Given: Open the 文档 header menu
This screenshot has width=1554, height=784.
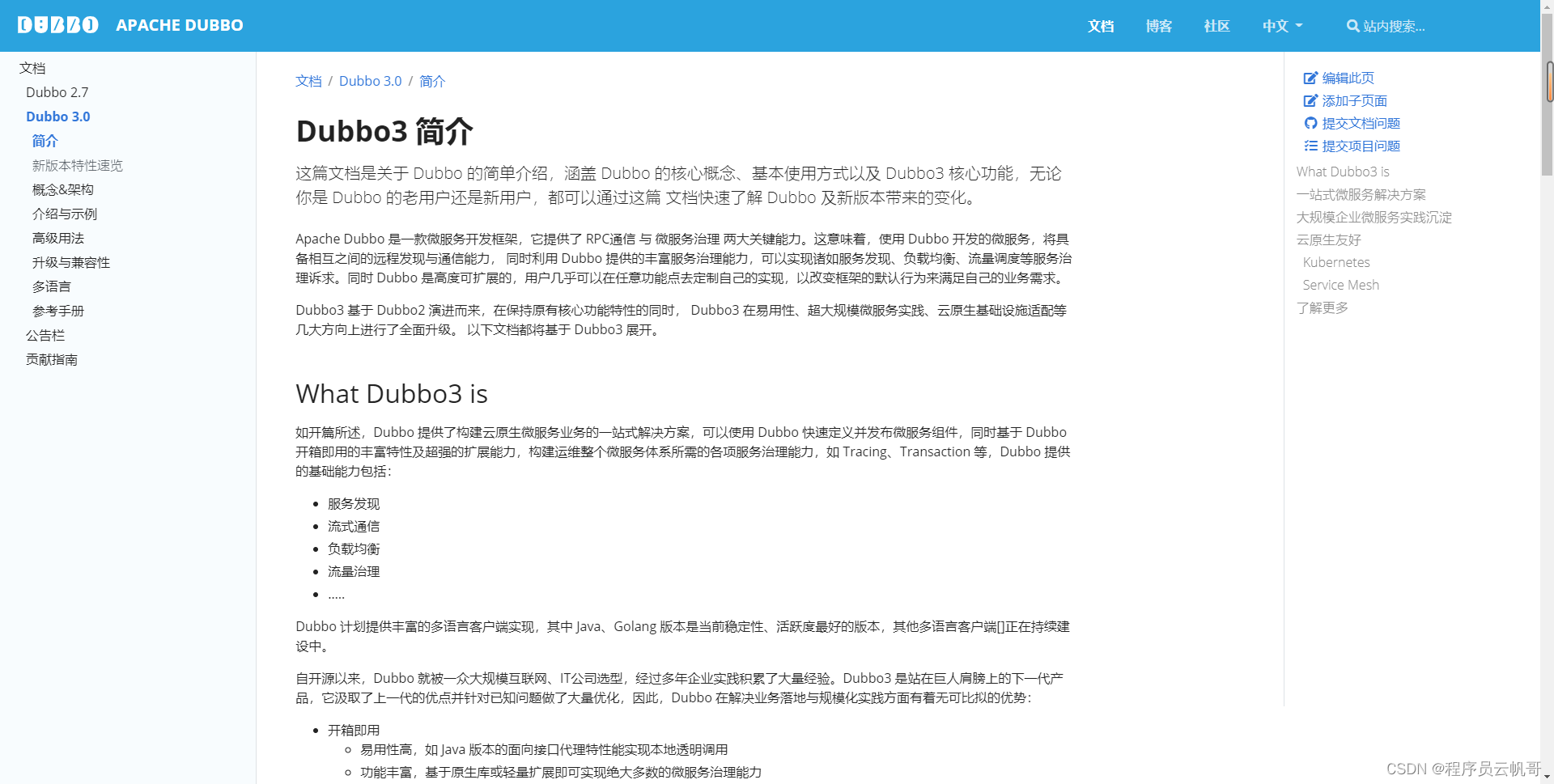Looking at the screenshot, I should point(1101,26).
